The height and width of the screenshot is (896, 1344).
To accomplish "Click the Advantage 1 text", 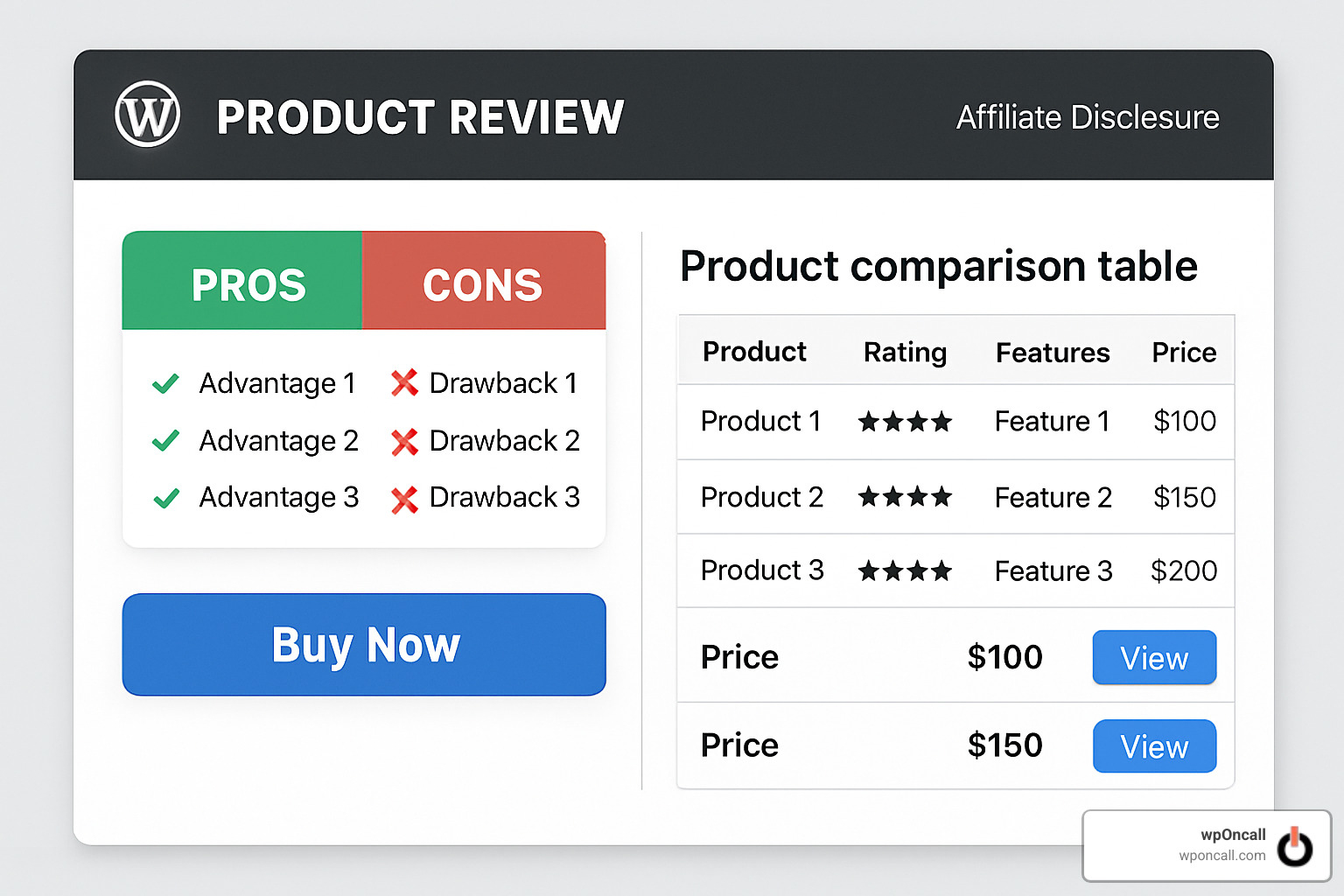I will coord(277,383).
